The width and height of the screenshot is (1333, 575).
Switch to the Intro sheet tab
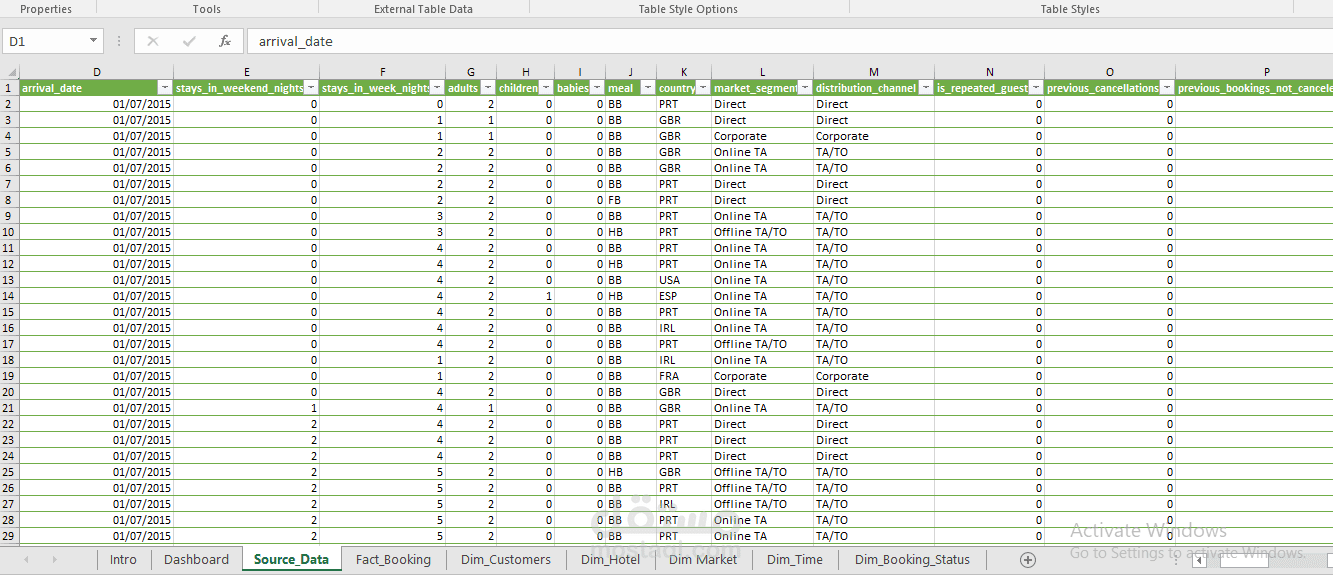[x=123, y=560]
